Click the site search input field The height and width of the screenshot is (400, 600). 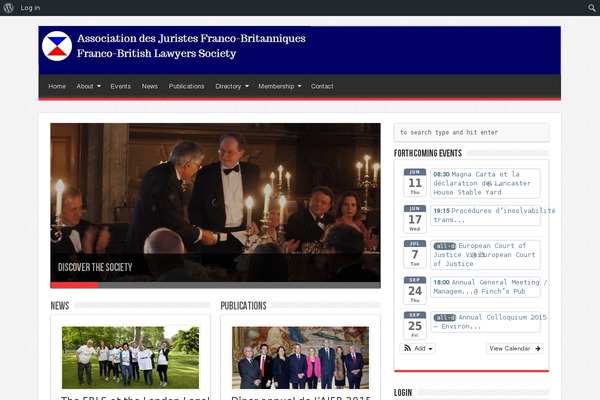[471, 132]
